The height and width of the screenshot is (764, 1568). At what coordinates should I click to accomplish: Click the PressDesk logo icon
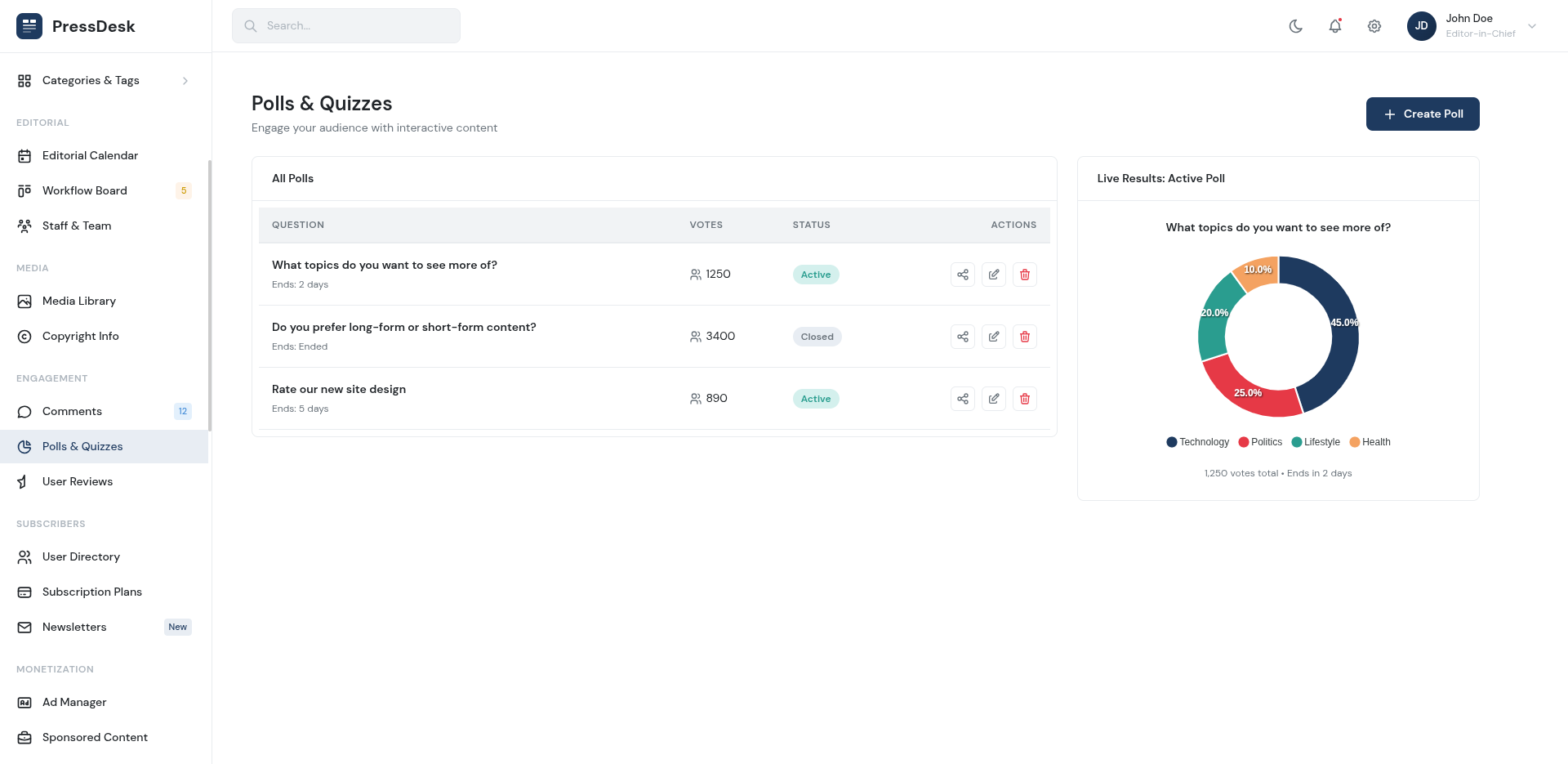pos(29,26)
